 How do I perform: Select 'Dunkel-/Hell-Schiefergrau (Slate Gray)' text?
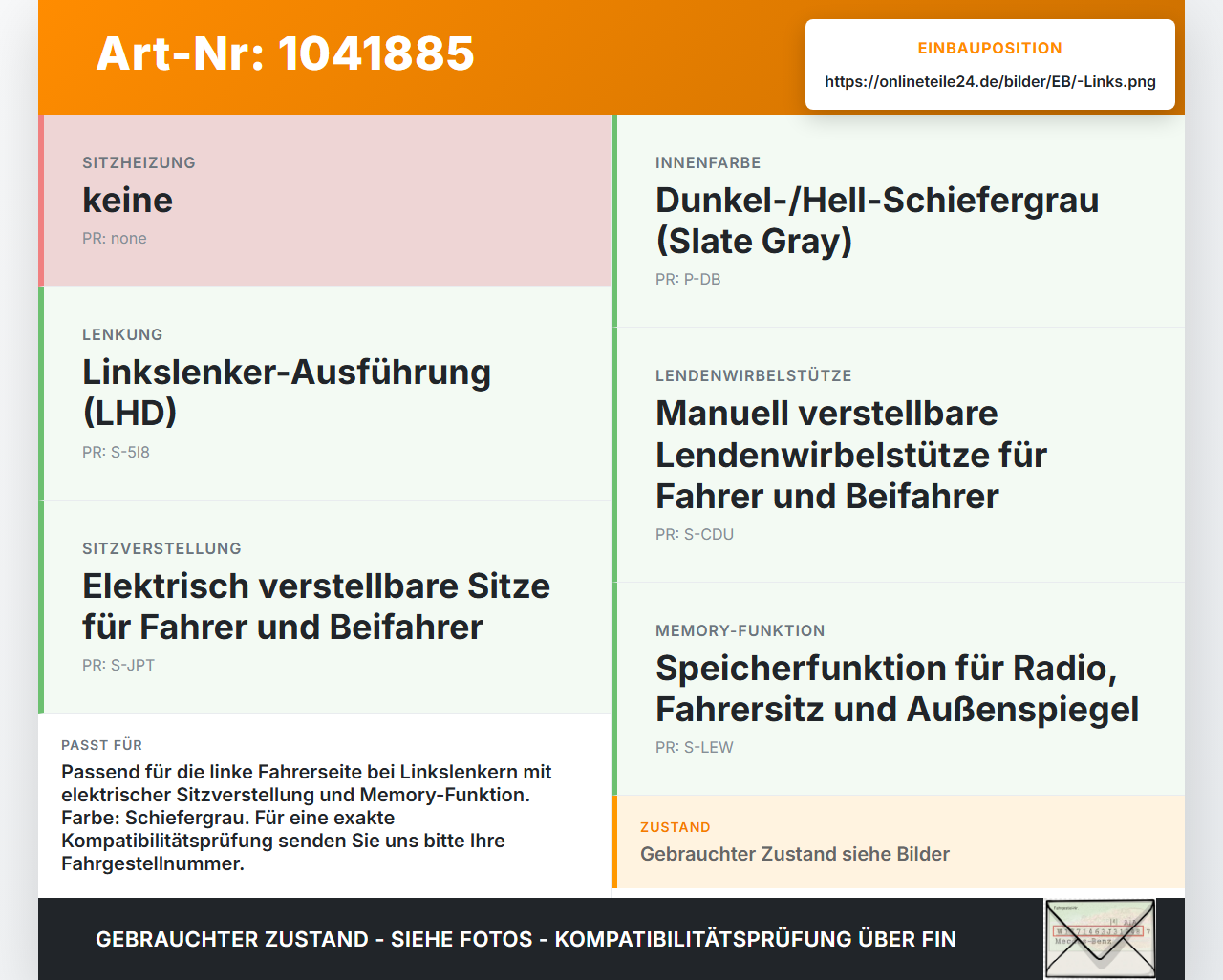click(877, 220)
